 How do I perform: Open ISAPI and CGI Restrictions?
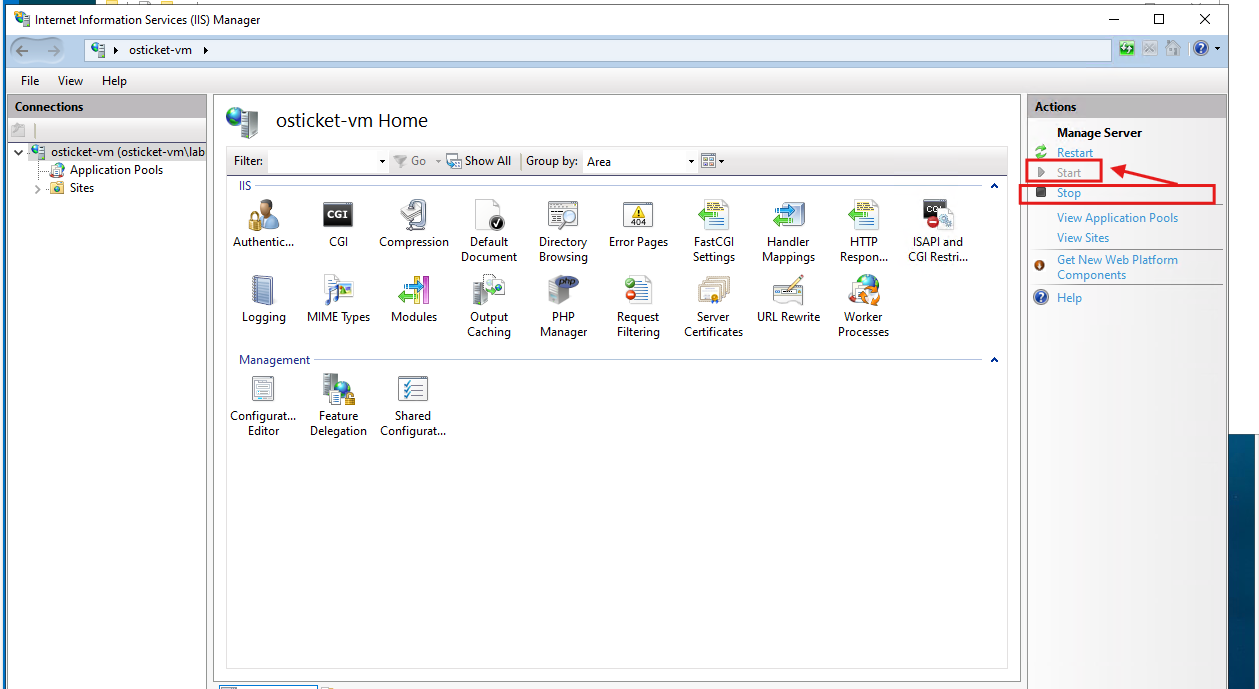(938, 231)
